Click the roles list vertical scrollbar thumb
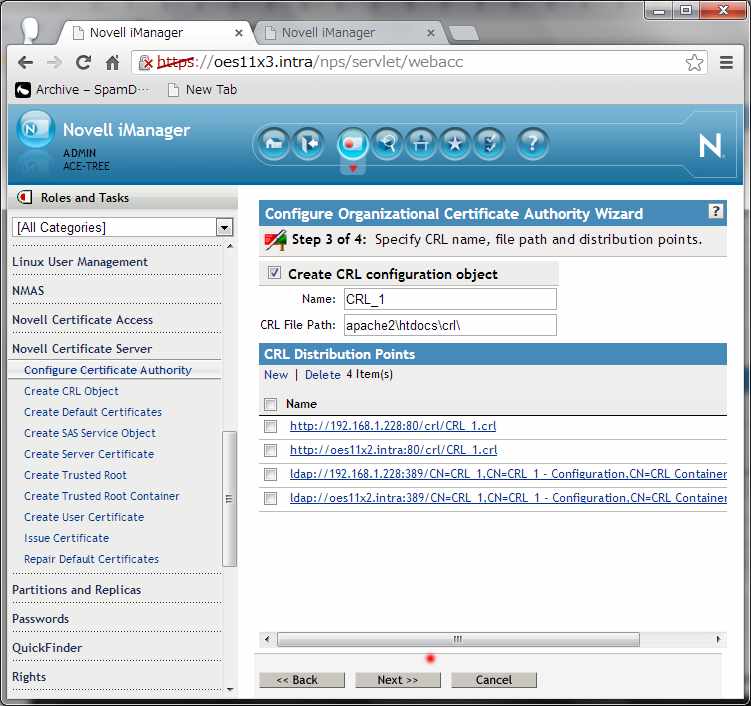The width and height of the screenshot is (751, 706). (x=229, y=499)
